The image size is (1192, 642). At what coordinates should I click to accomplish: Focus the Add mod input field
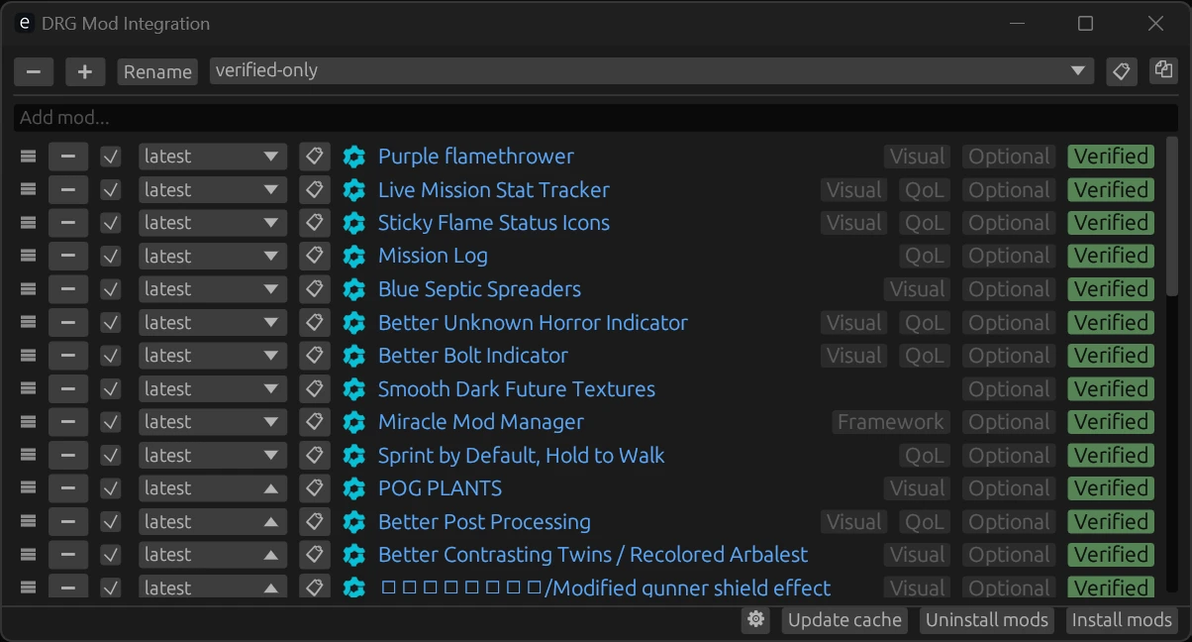595,118
